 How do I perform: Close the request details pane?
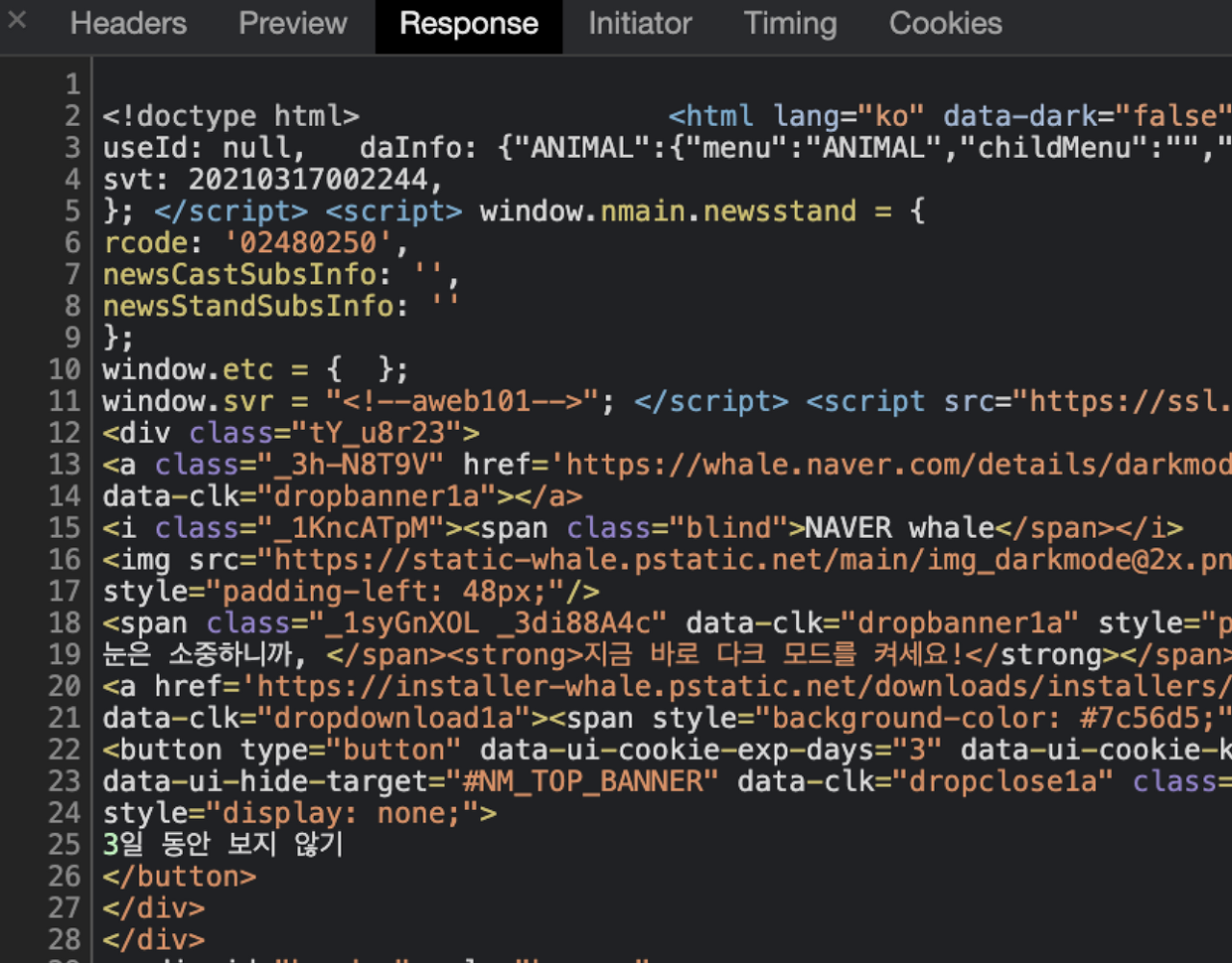tap(17, 20)
